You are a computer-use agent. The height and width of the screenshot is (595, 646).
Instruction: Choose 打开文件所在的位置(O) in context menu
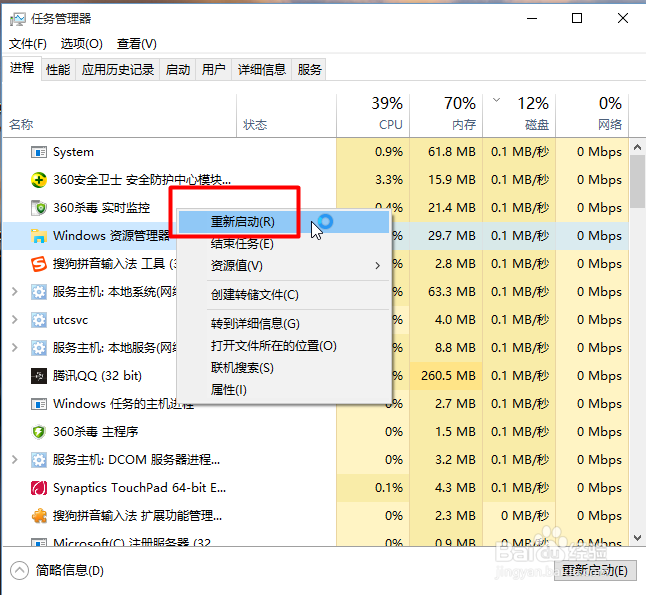point(284,346)
